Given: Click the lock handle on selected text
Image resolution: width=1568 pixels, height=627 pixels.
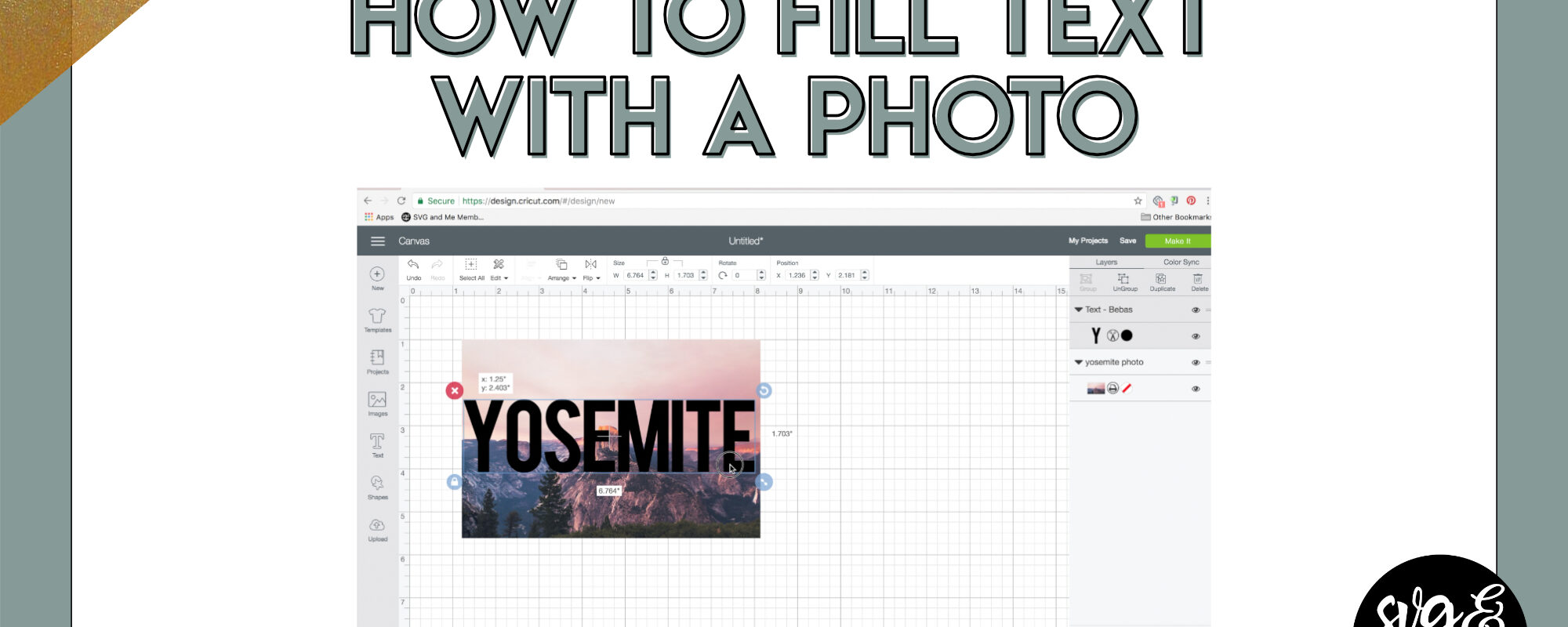Looking at the screenshot, I should point(454,482).
